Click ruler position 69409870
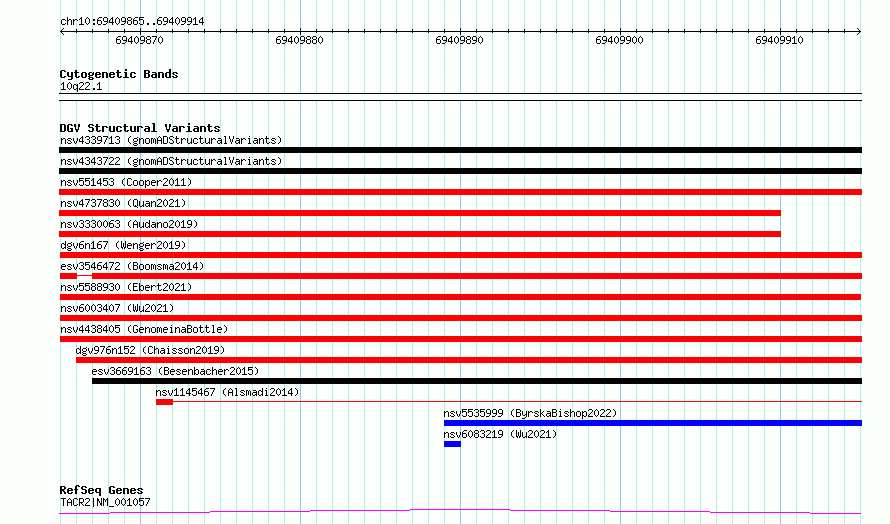 [139, 40]
